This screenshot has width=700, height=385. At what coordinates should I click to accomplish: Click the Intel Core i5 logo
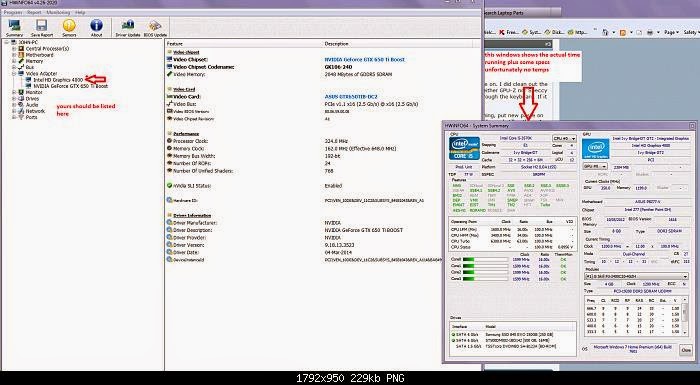point(464,148)
